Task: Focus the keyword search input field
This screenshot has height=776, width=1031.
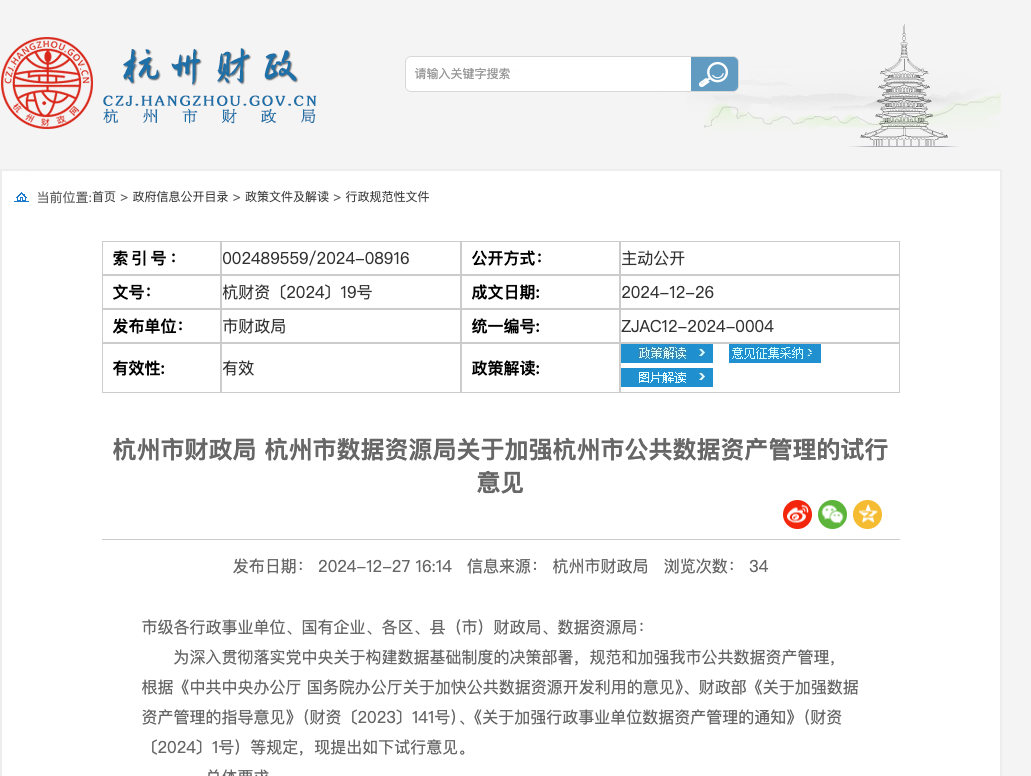Action: [548, 74]
